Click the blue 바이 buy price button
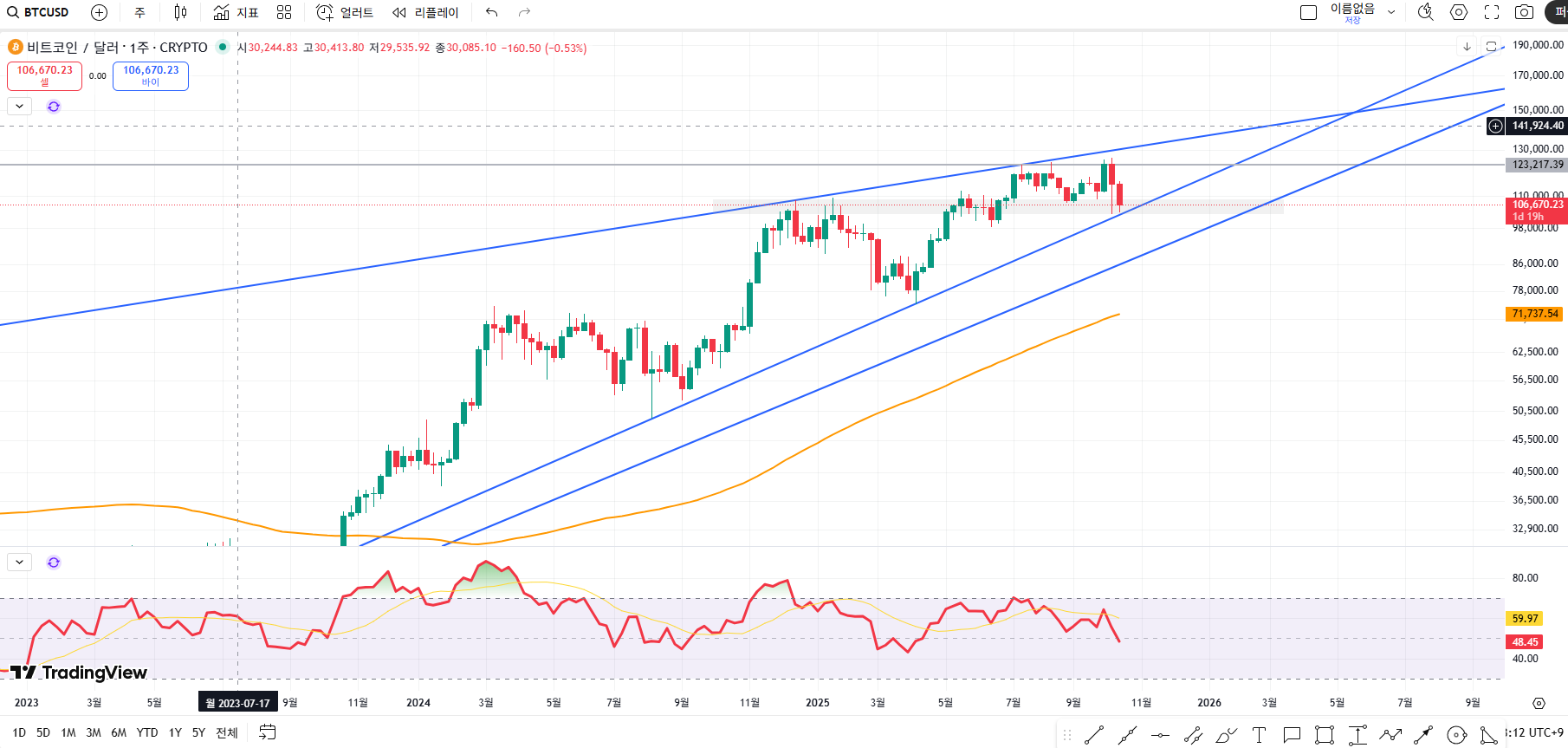1568x748 pixels. pos(151,75)
